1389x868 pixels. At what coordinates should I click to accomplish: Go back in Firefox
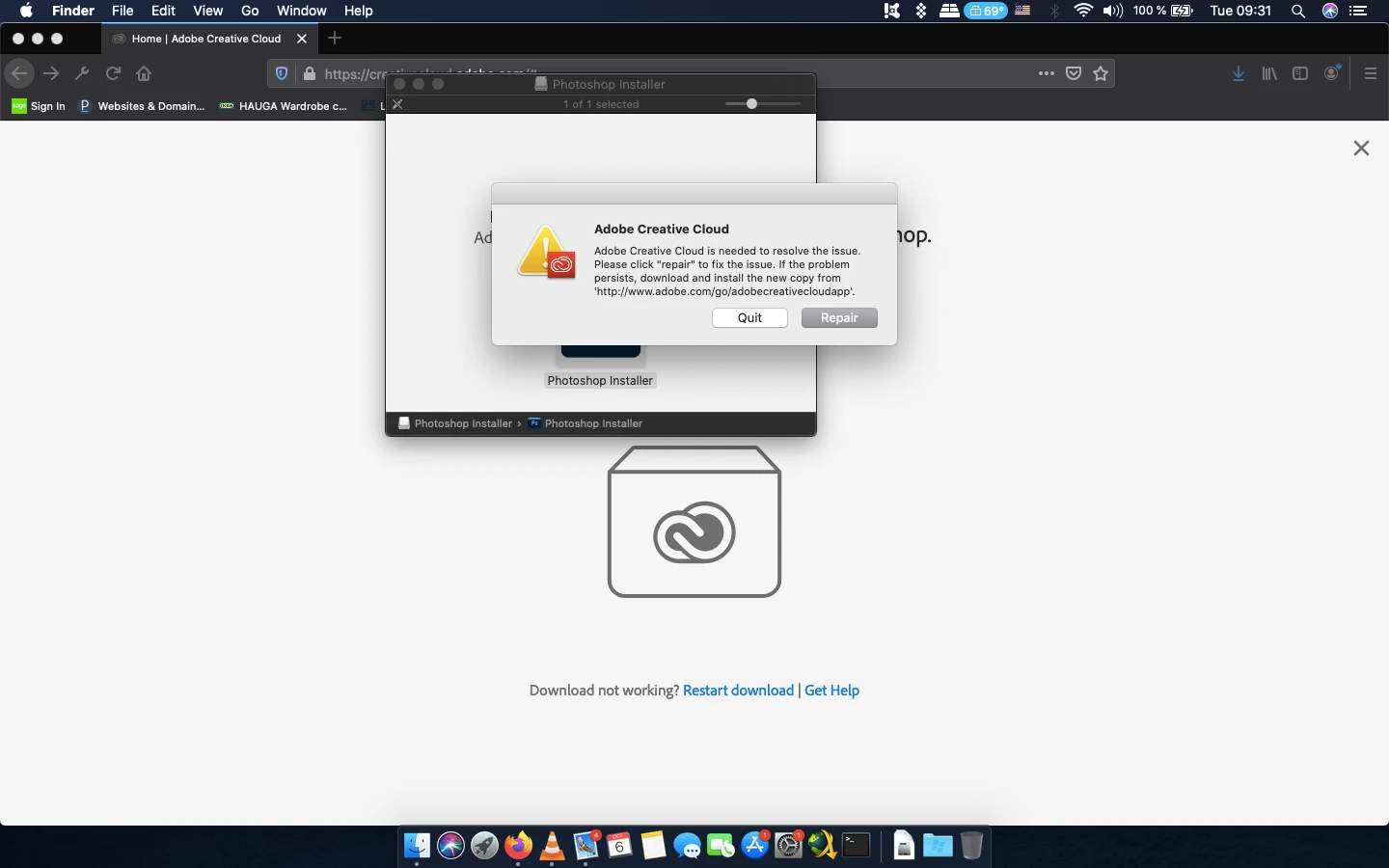point(19,73)
